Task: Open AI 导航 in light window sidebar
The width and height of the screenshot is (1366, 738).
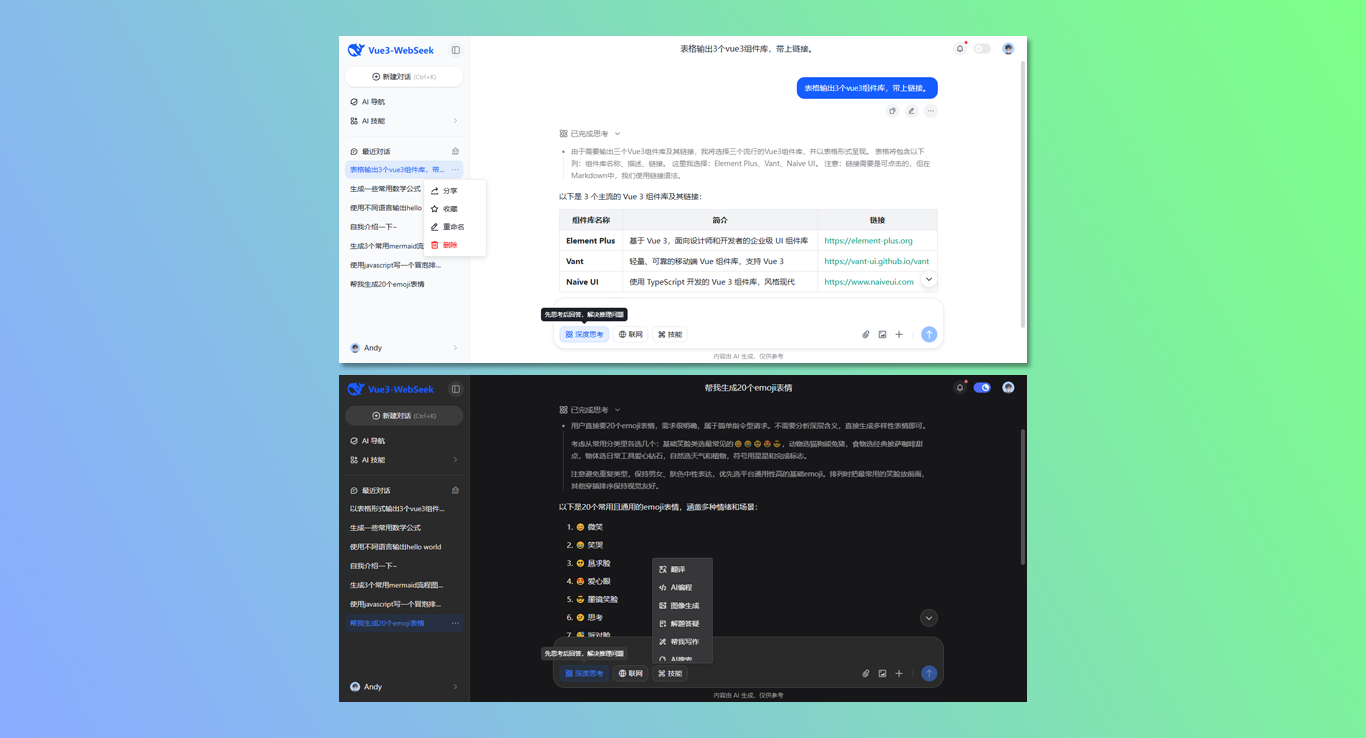Action: tap(404, 102)
